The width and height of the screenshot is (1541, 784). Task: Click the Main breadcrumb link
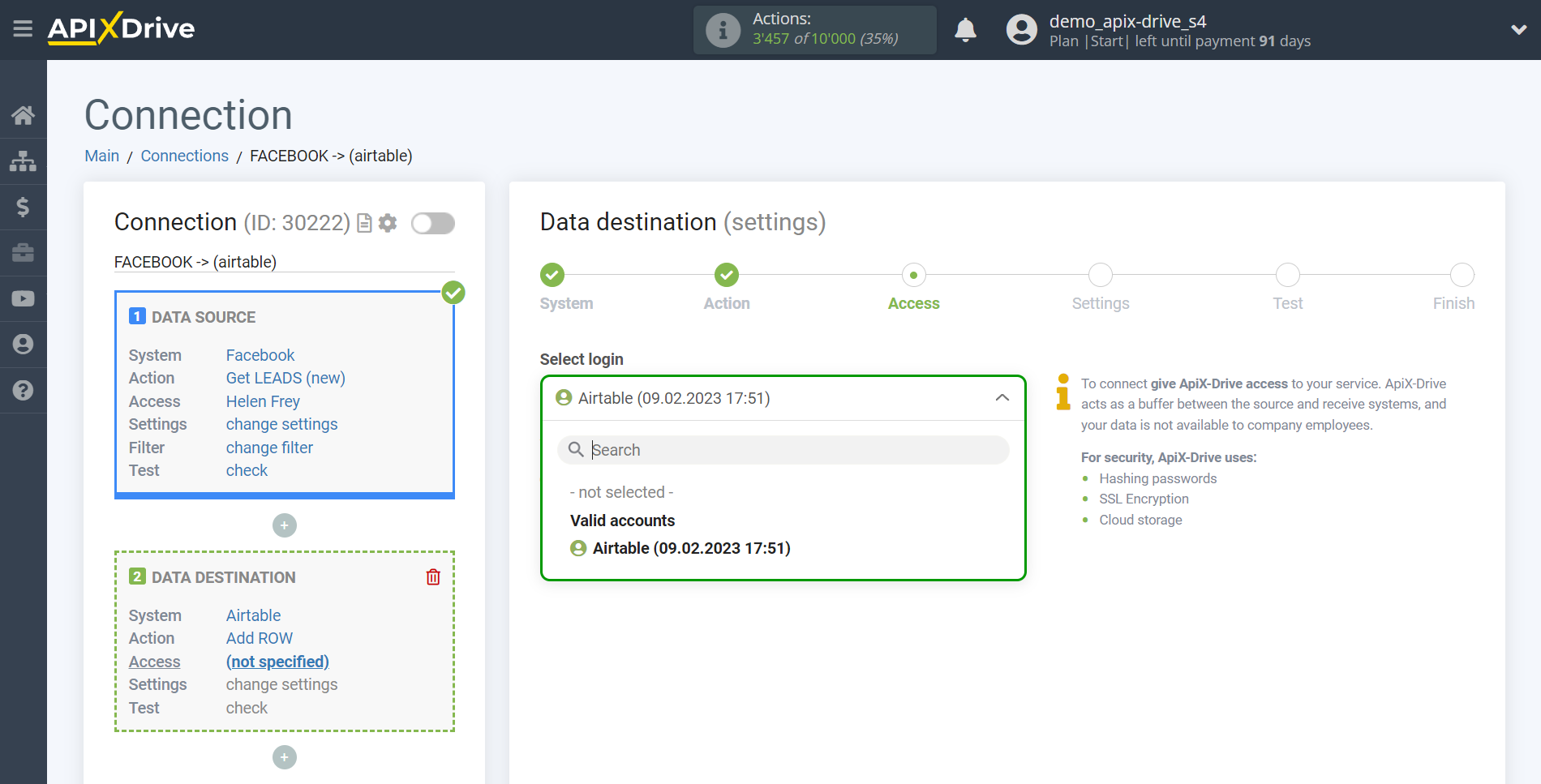click(x=102, y=156)
